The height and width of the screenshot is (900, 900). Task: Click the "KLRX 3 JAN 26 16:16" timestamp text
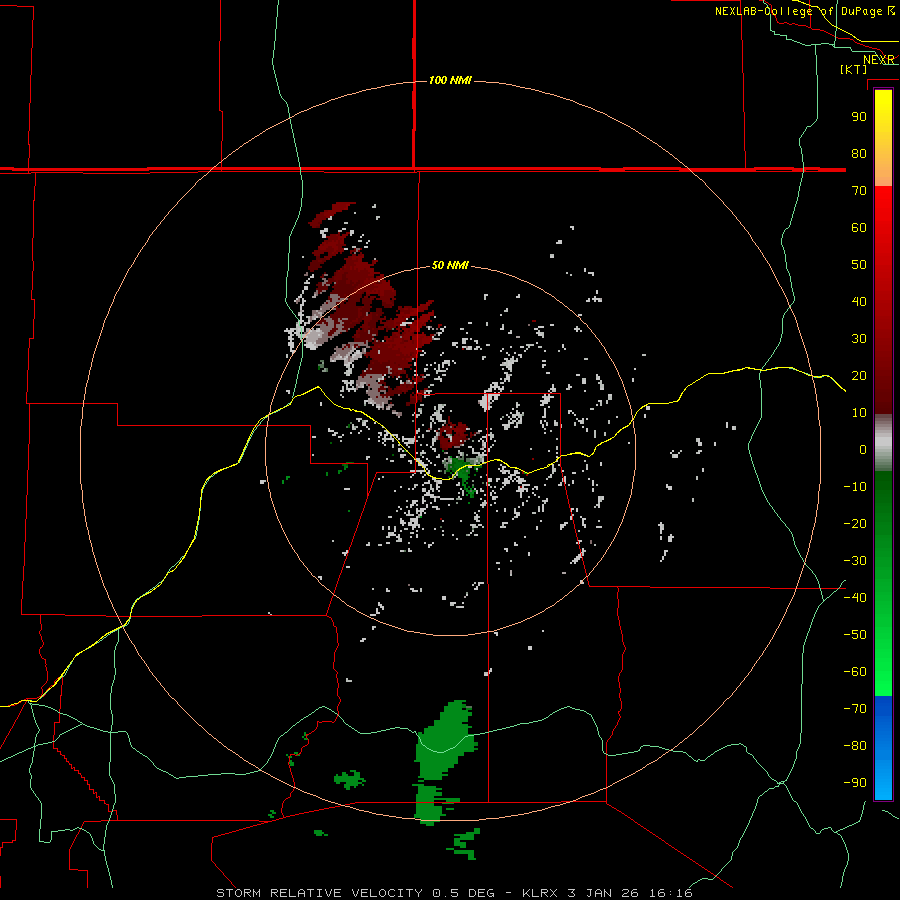click(607, 893)
